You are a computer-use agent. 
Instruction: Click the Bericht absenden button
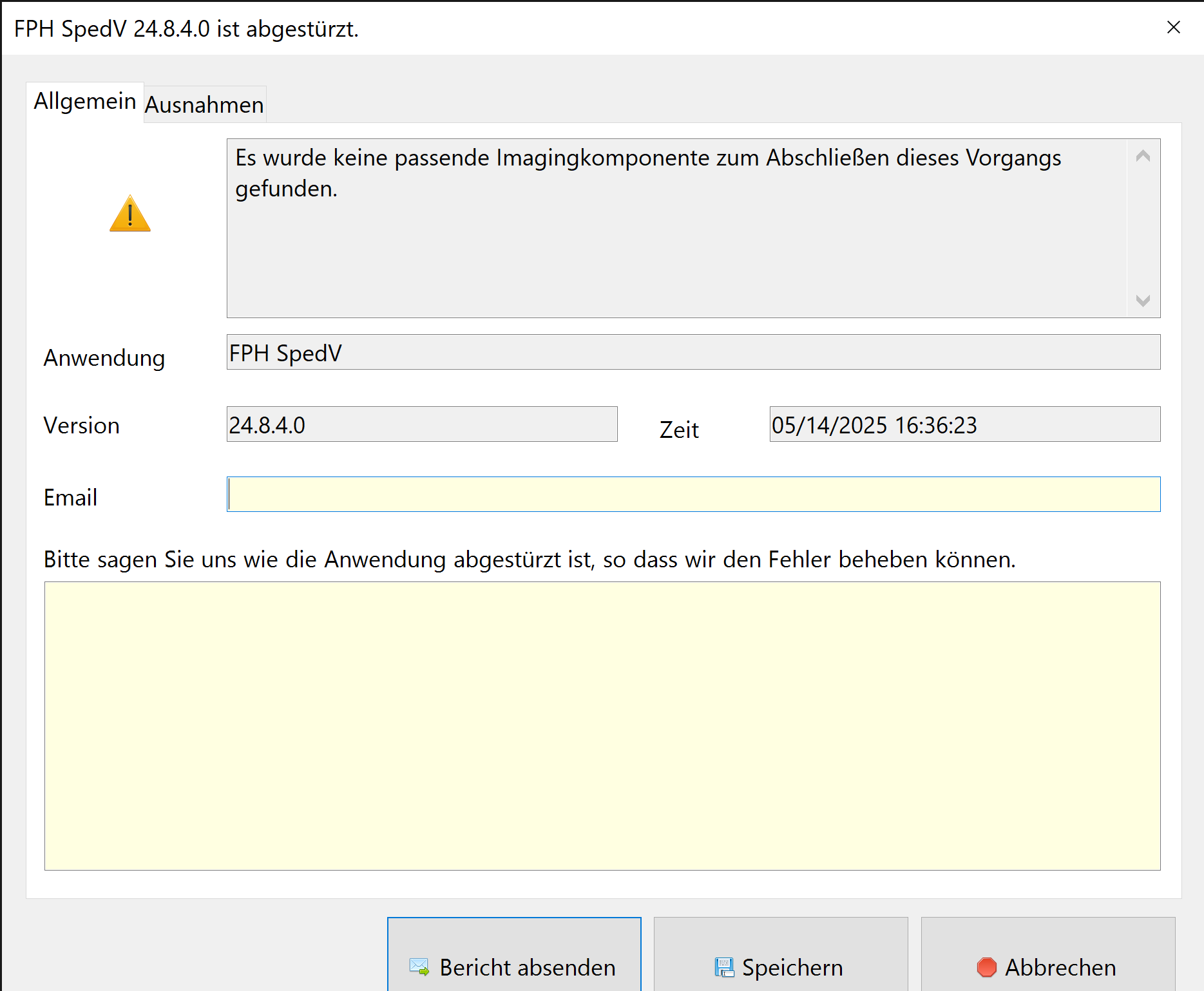coord(514,955)
